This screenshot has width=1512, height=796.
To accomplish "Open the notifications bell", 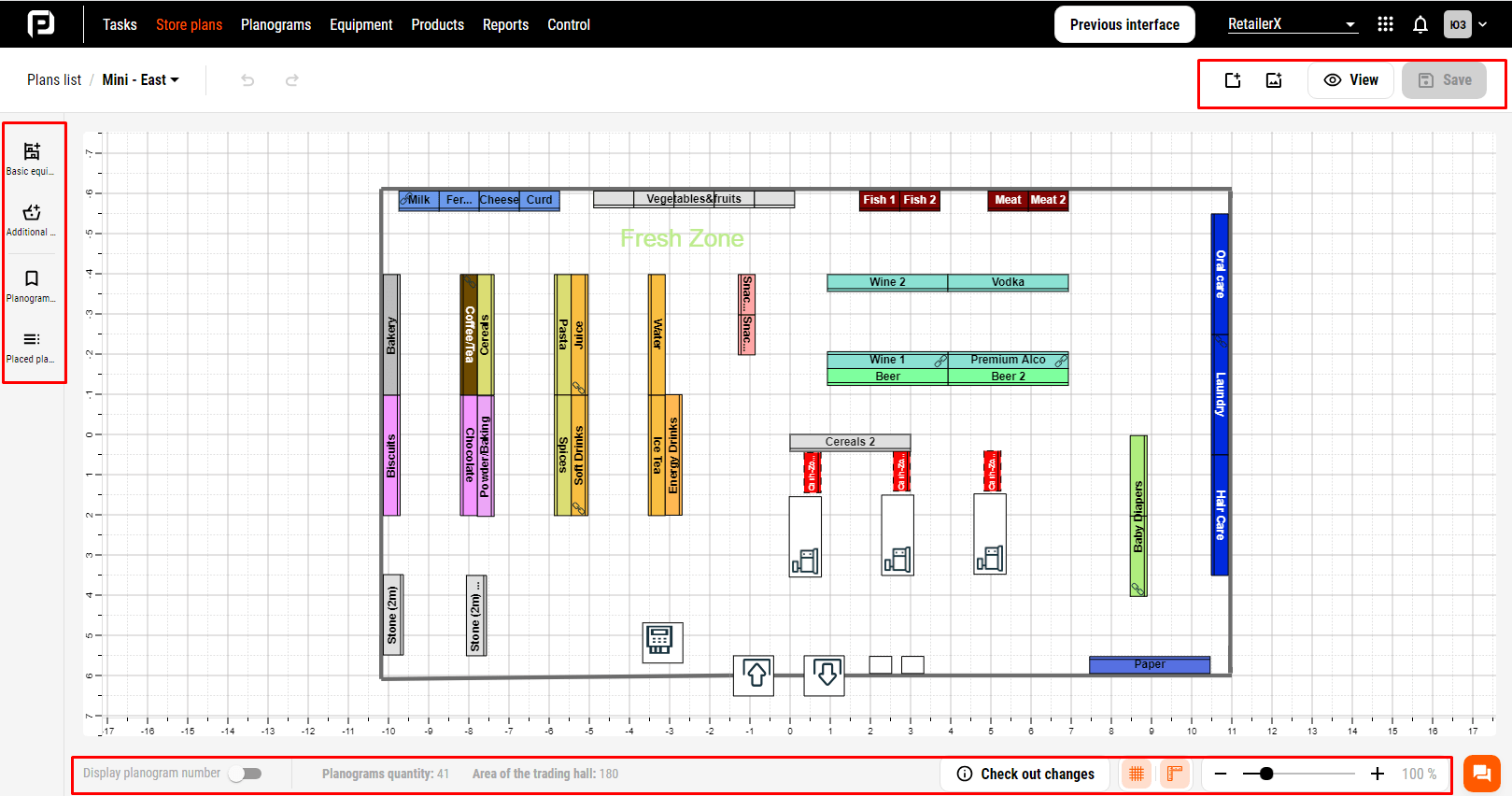I will (x=1420, y=25).
